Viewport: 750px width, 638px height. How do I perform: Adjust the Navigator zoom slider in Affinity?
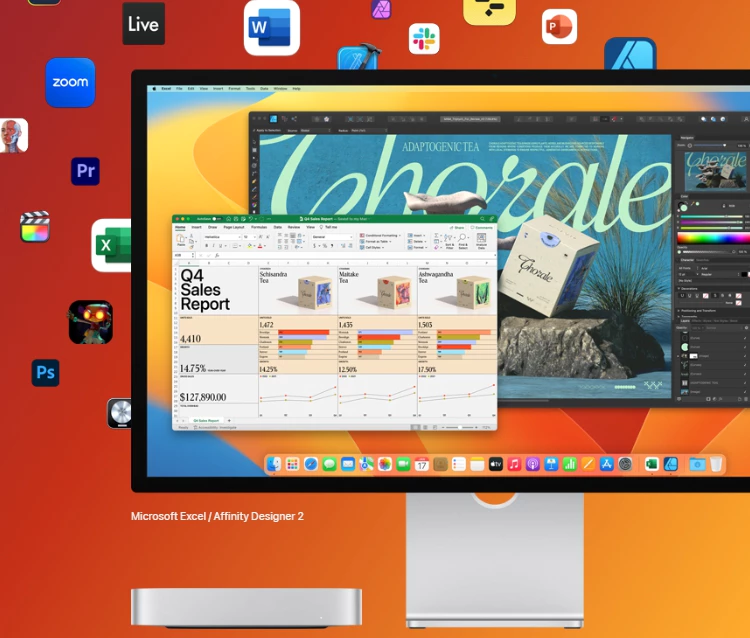709,145
